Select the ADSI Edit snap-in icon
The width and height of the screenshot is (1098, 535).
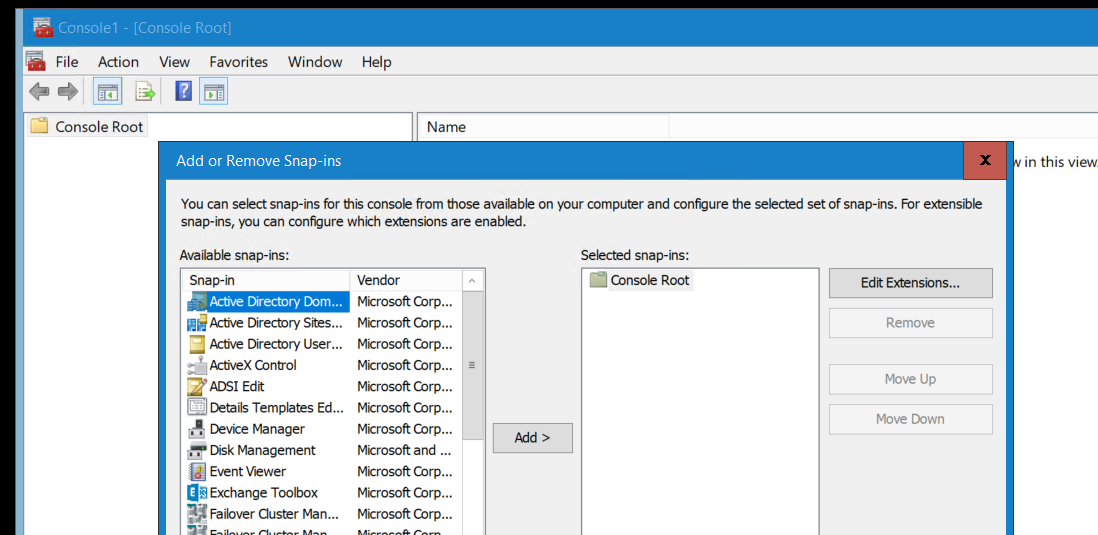(x=197, y=387)
